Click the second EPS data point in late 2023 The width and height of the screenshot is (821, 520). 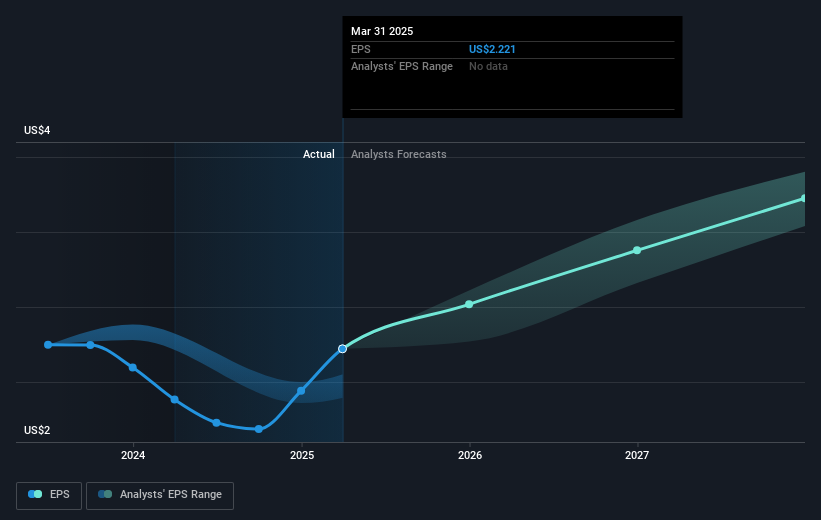[x=91, y=345]
